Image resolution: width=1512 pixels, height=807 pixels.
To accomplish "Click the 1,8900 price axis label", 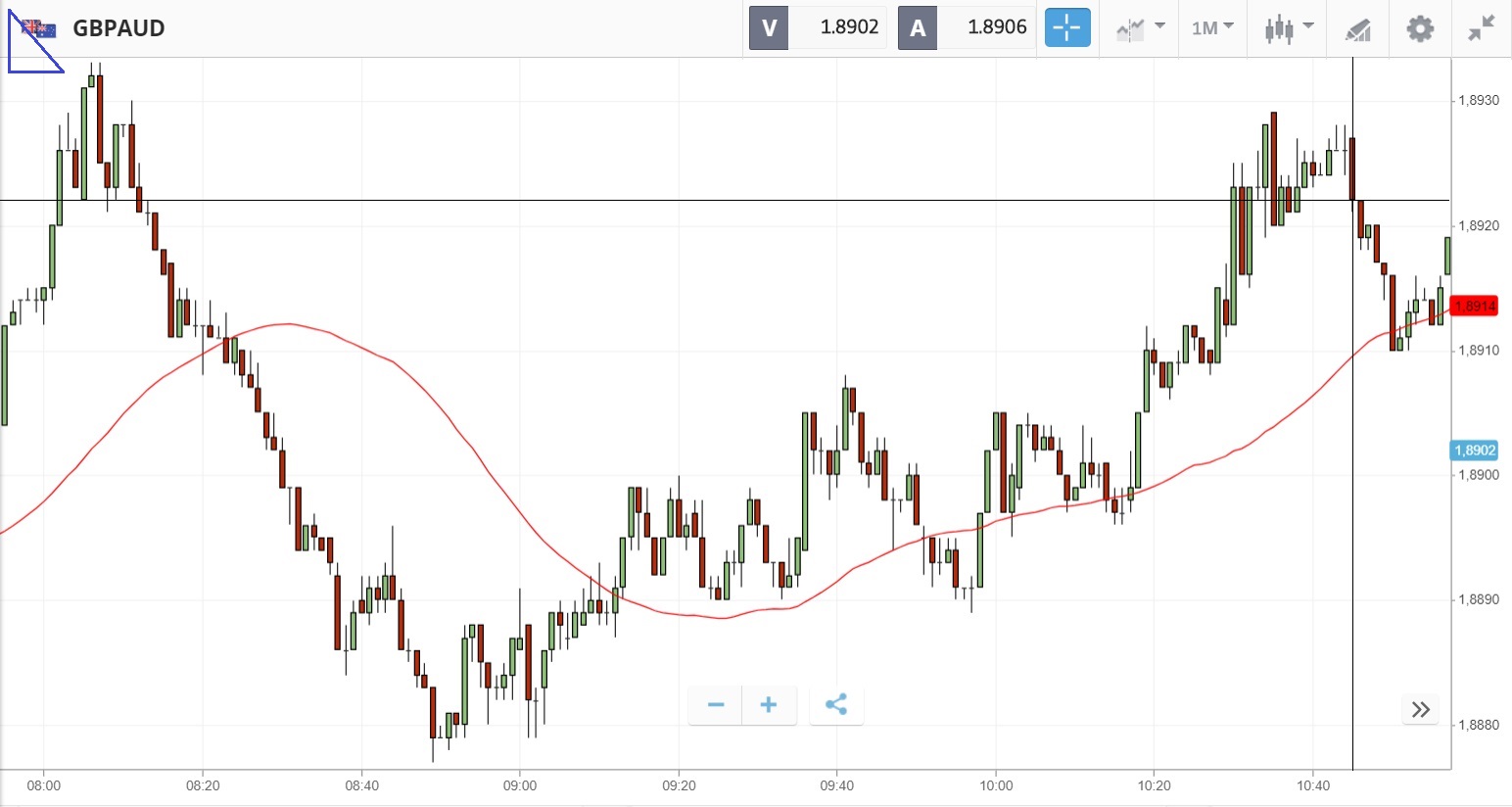I will pyautogui.click(x=1479, y=475).
